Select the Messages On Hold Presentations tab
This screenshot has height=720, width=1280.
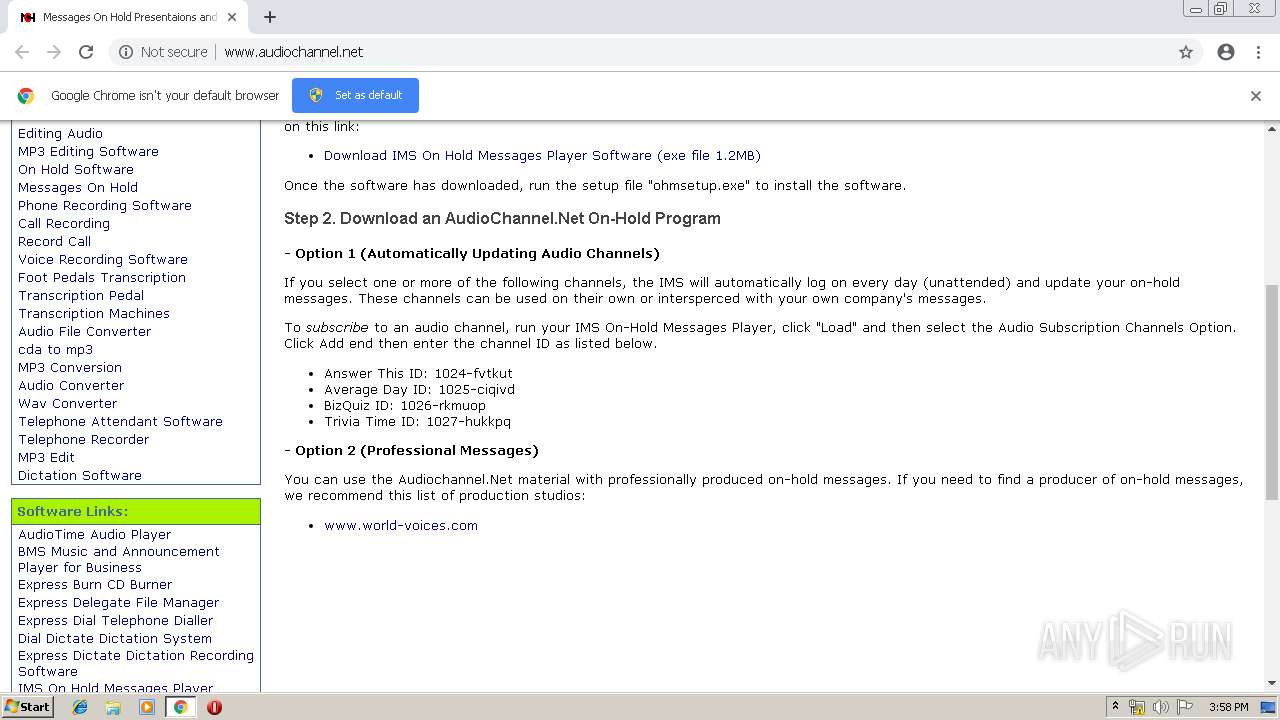(x=128, y=17)
